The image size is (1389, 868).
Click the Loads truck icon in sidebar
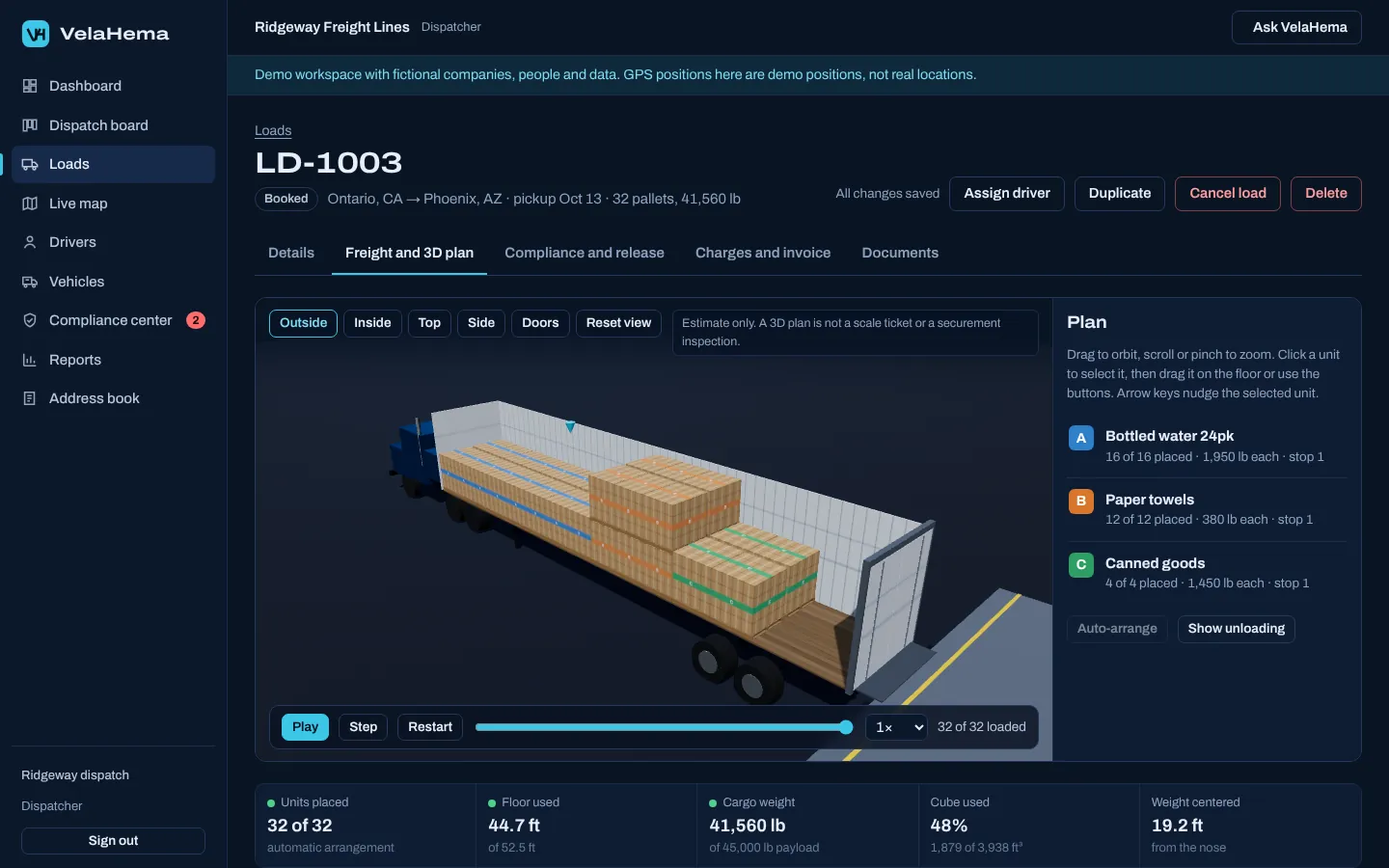(30, 164)
